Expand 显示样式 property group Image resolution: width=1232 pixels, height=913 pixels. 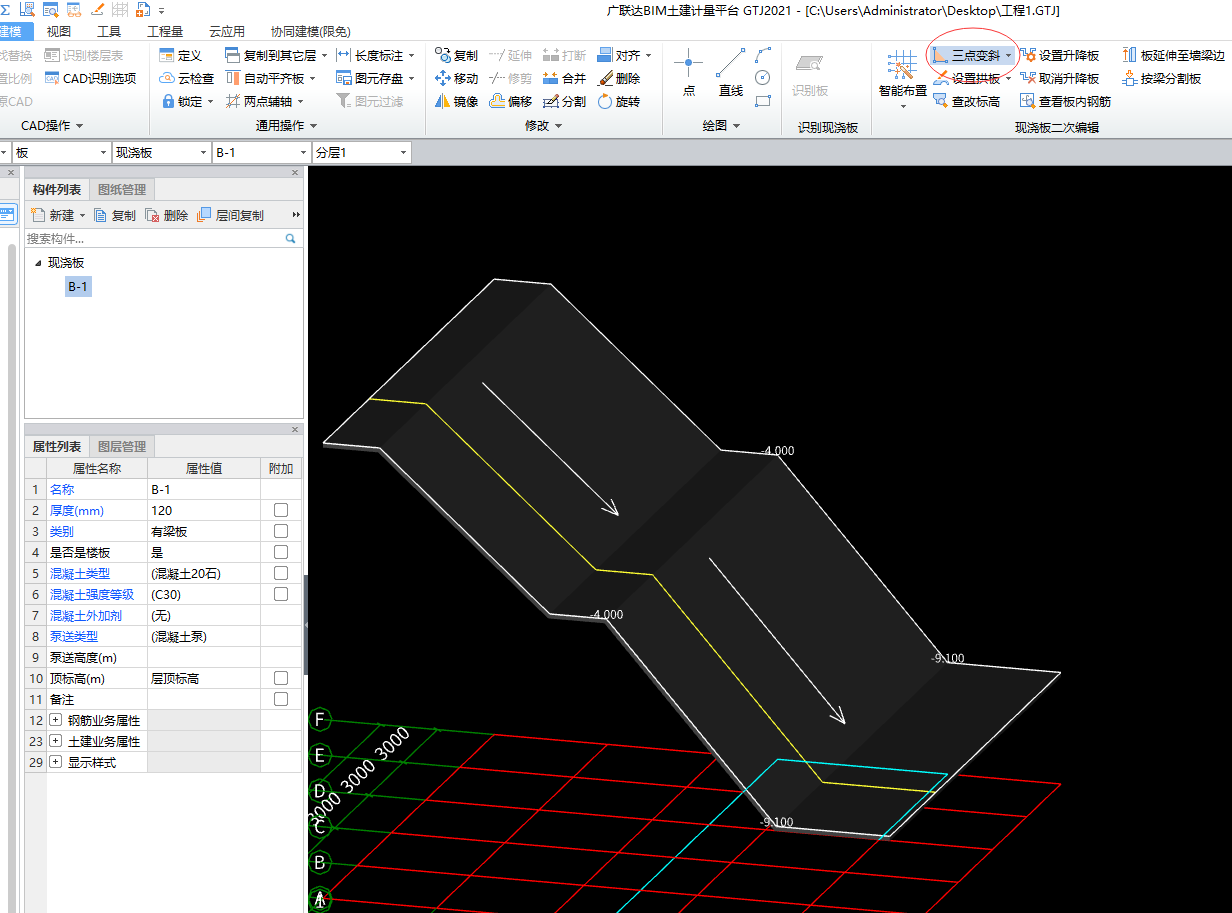55,762
